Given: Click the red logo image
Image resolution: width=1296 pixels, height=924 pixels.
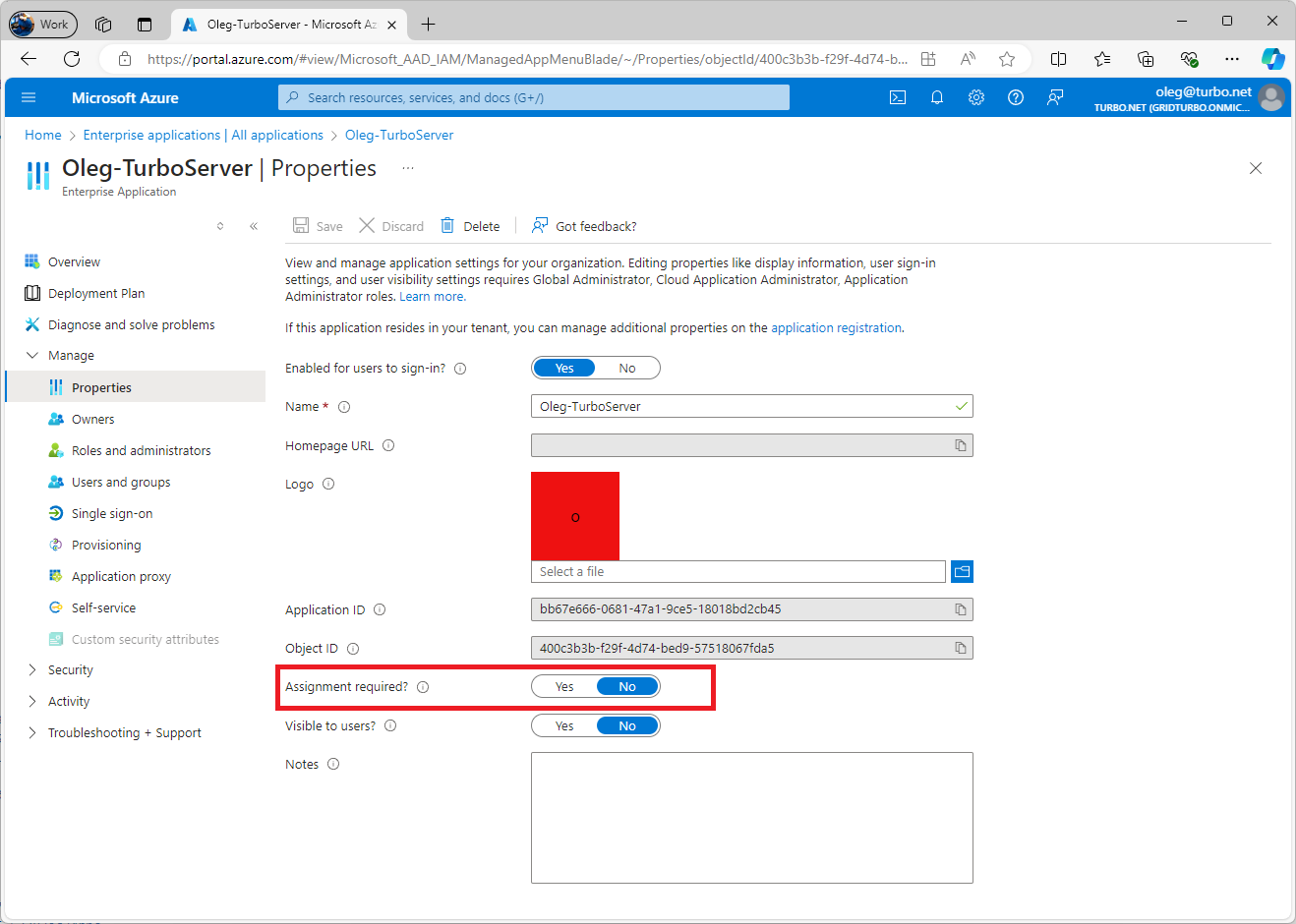Looking at the screenshot, I should click(x=574, y=515).
